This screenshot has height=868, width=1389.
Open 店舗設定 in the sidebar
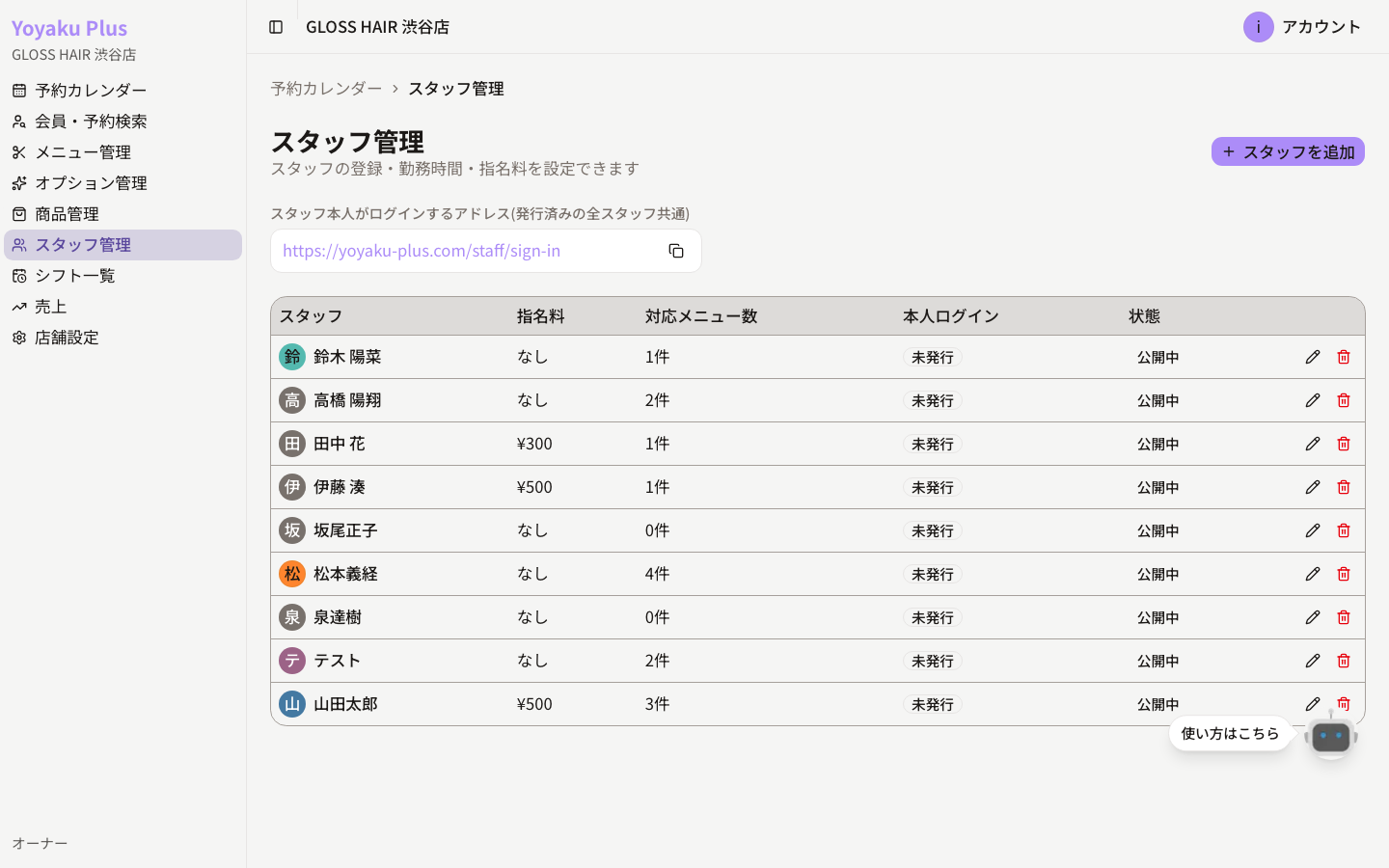point(123,338)
